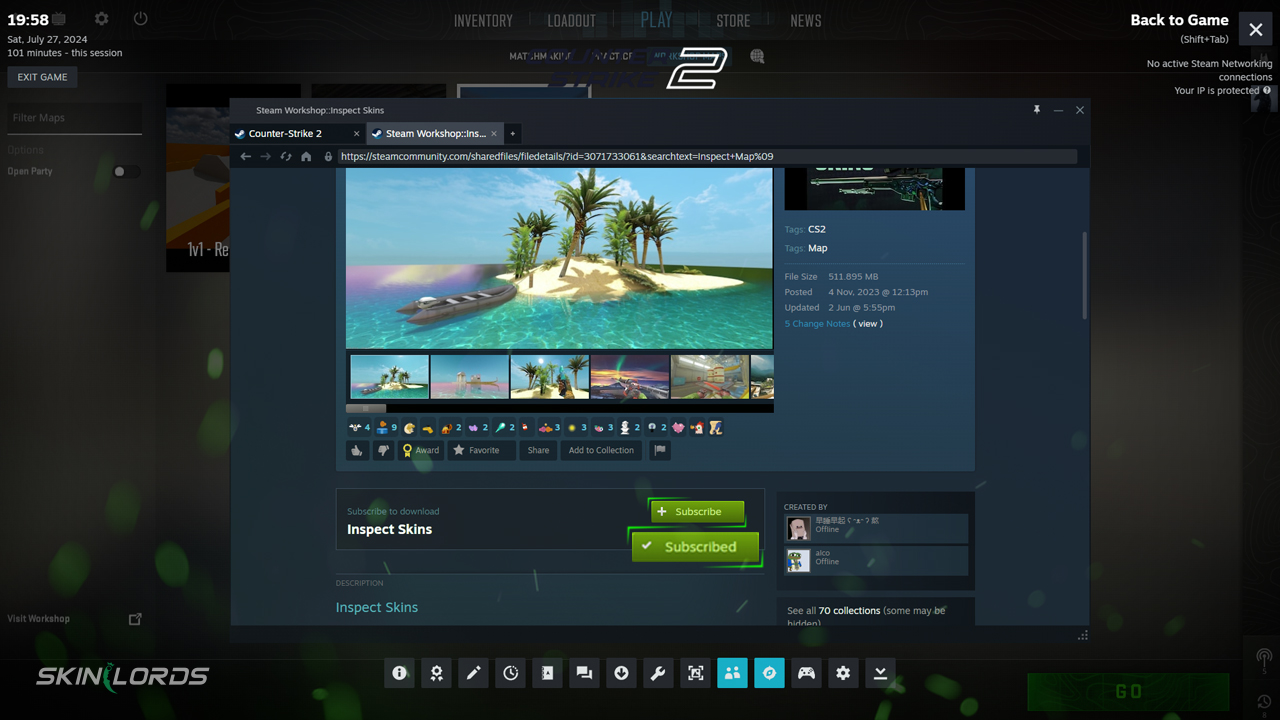Open the discussions chat bubbles icon
1280x720 pixels.
point(584,673)
